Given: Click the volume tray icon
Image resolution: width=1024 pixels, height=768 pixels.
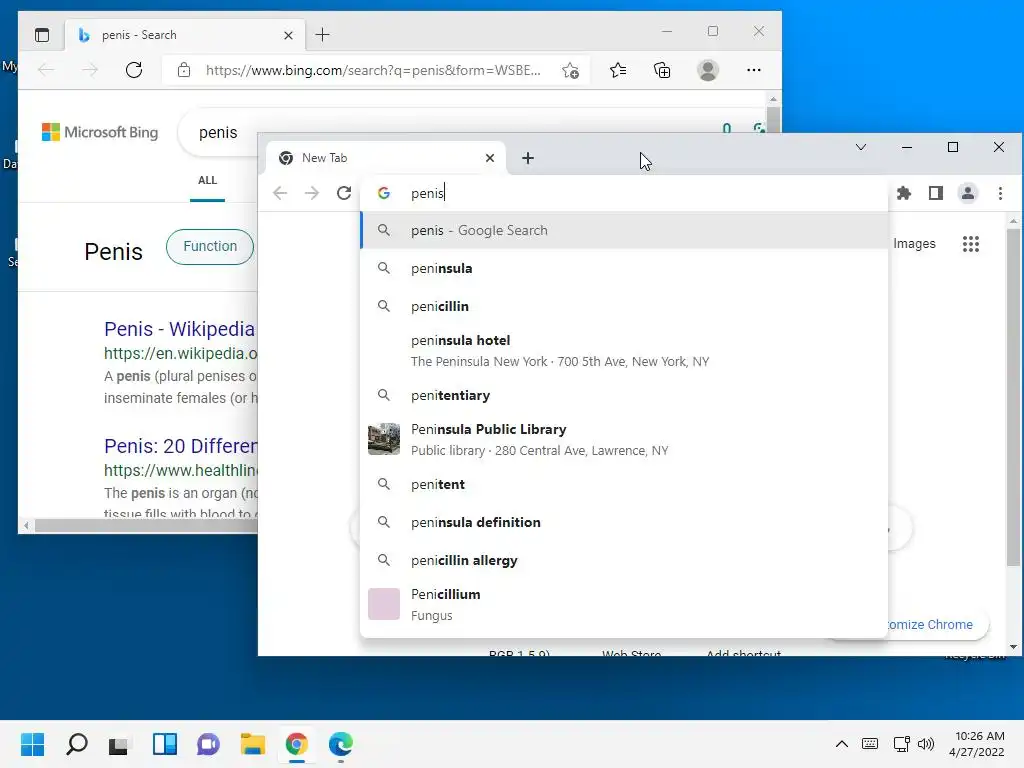Looking at the screenshot, I should [x=926, y=744].
